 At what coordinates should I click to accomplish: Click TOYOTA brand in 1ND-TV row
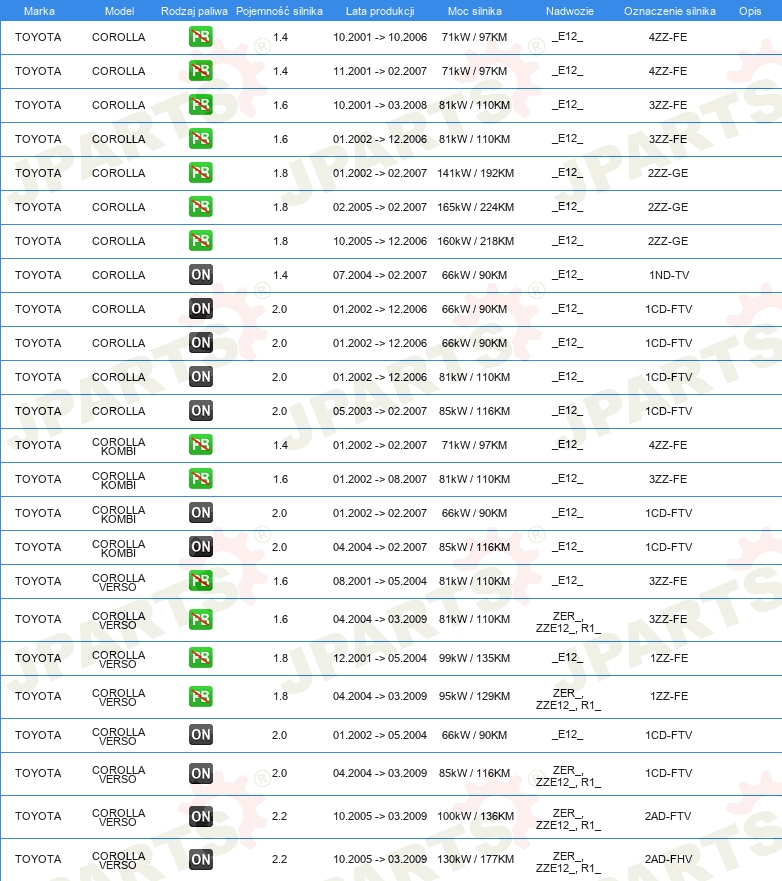[x=38, y=275]
